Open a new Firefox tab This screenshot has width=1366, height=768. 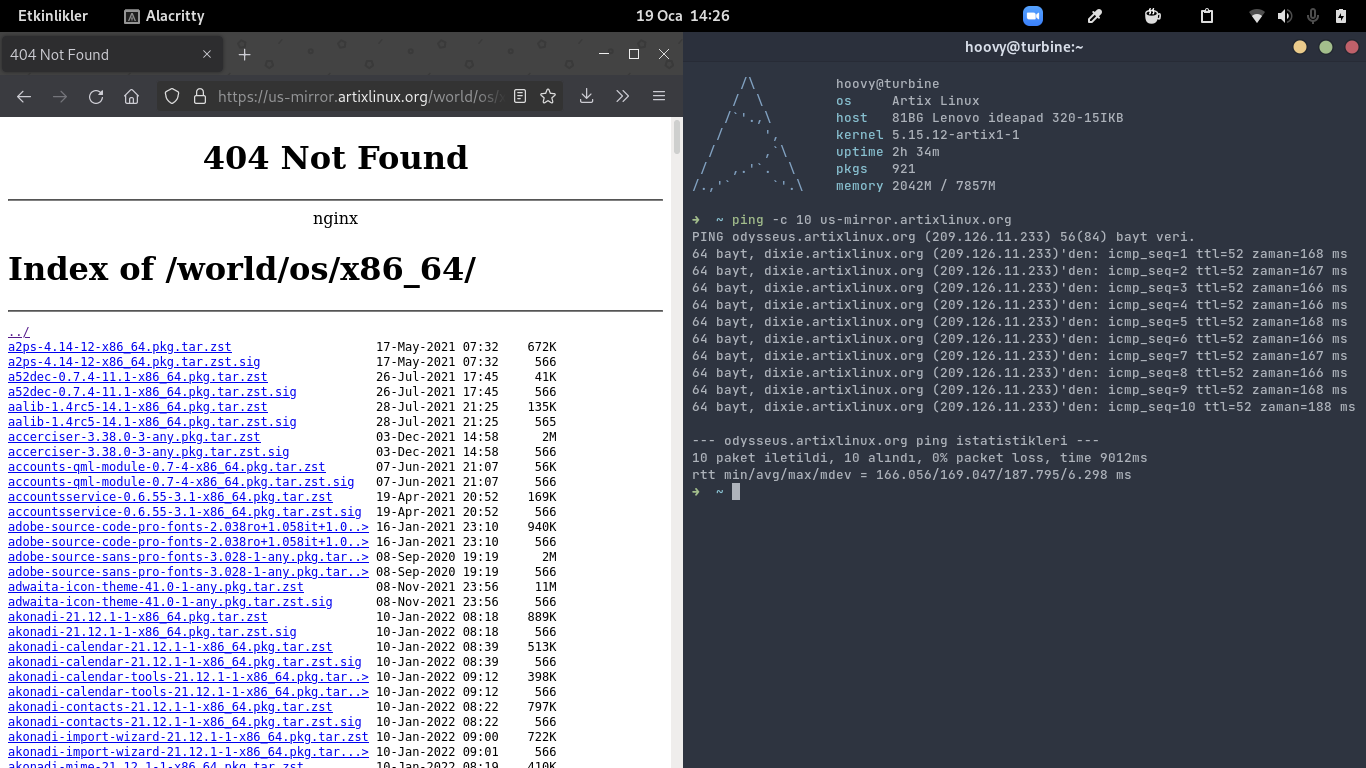[244, 54]
